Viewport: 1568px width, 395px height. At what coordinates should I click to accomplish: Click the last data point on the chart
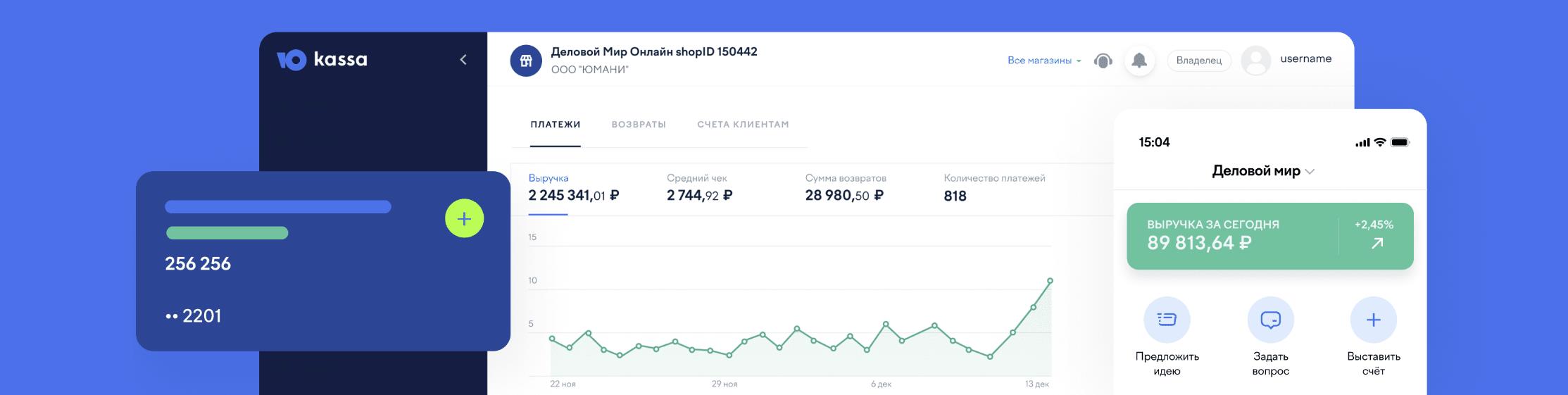[x=1050, y=281]
